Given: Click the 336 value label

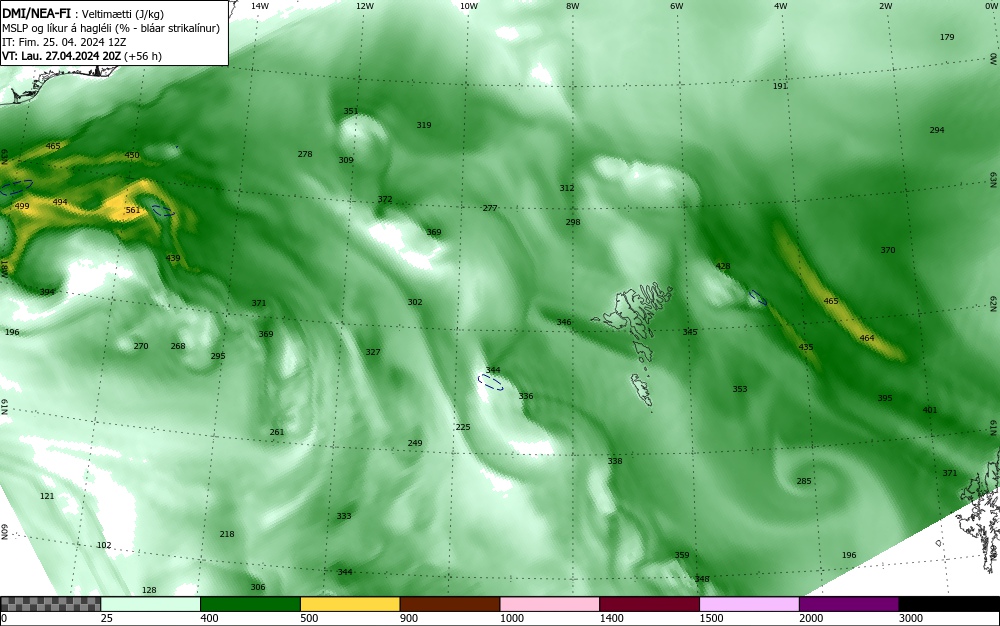Looking at the screenshot, I should click(x=526, y=396).
